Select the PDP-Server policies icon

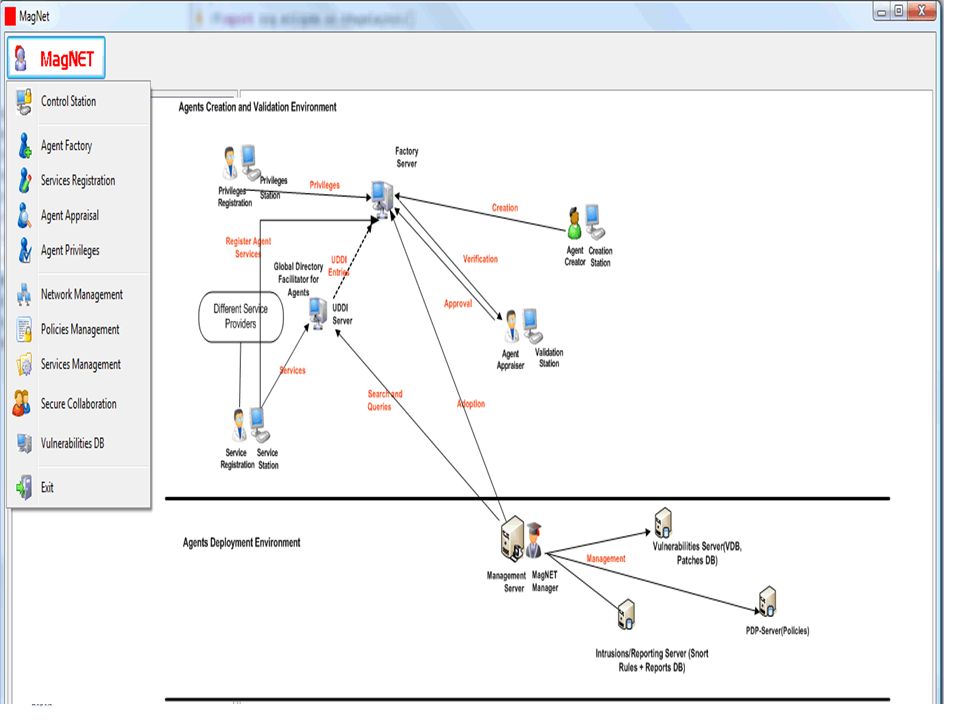[767, 601]
